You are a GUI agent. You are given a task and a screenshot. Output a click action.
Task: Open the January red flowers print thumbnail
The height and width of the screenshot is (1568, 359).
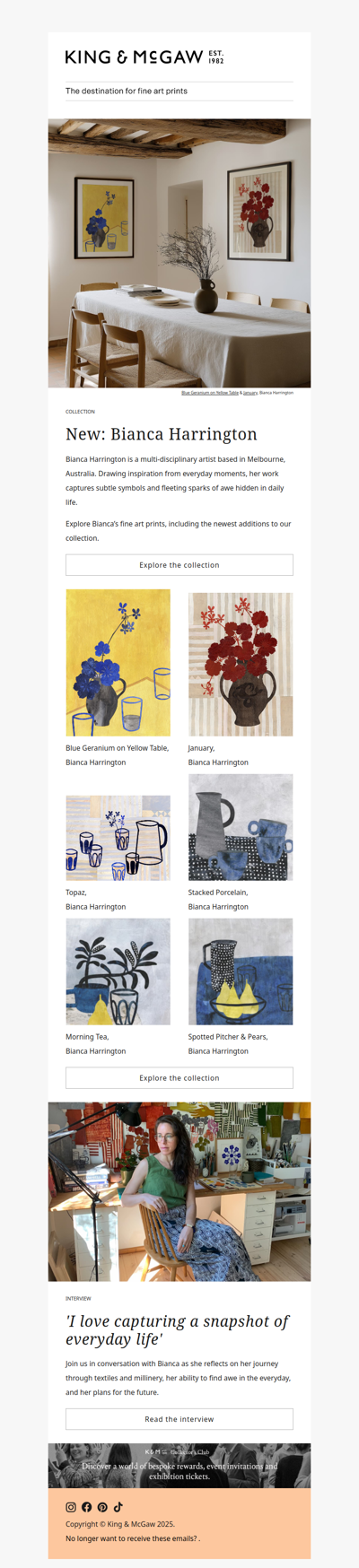[241, 665]
